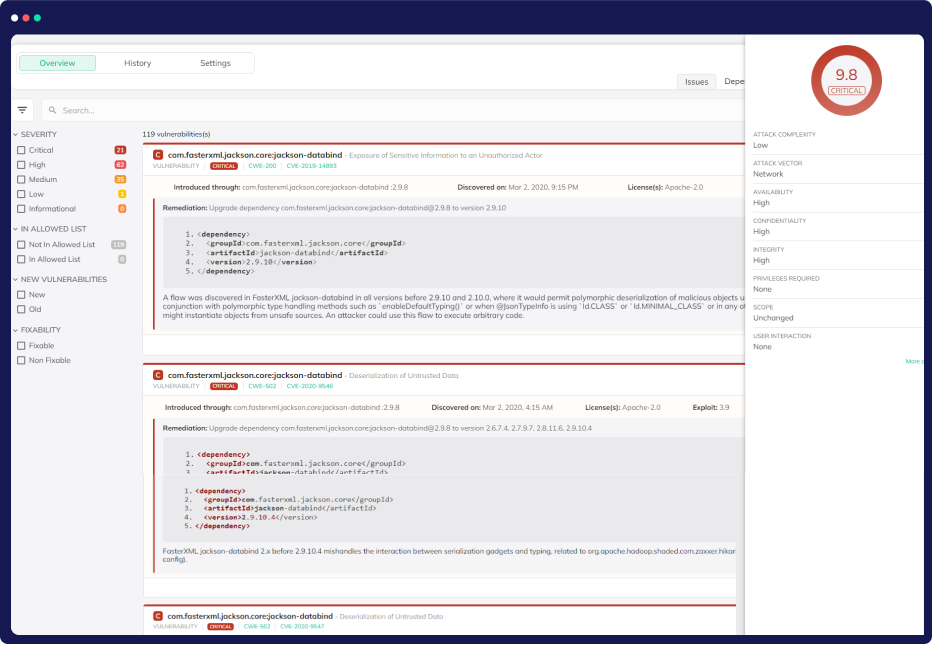Click the red C icon of second vulnerability

tap(158, 376)
